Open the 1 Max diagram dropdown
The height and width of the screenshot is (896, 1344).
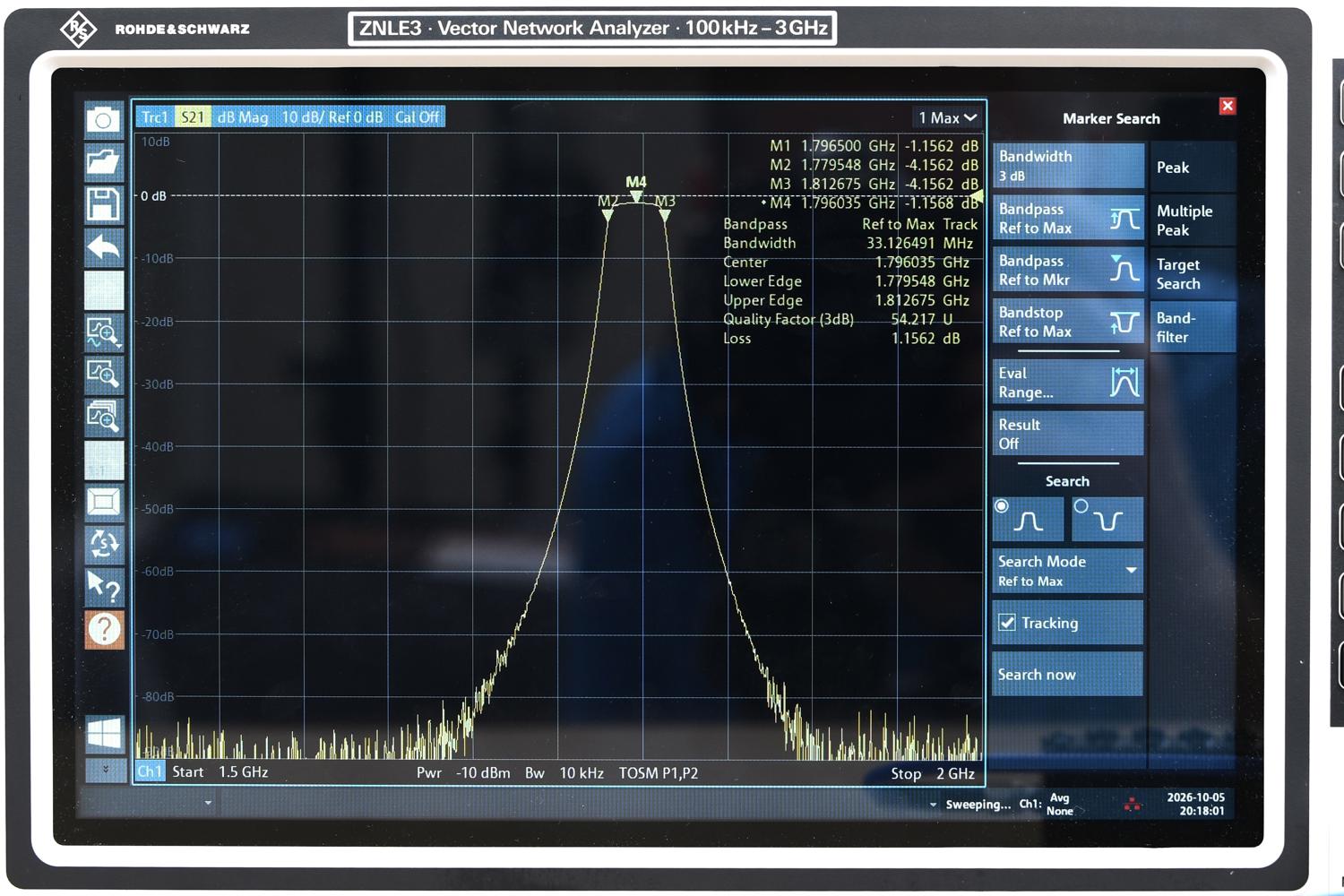click(947, 117)
